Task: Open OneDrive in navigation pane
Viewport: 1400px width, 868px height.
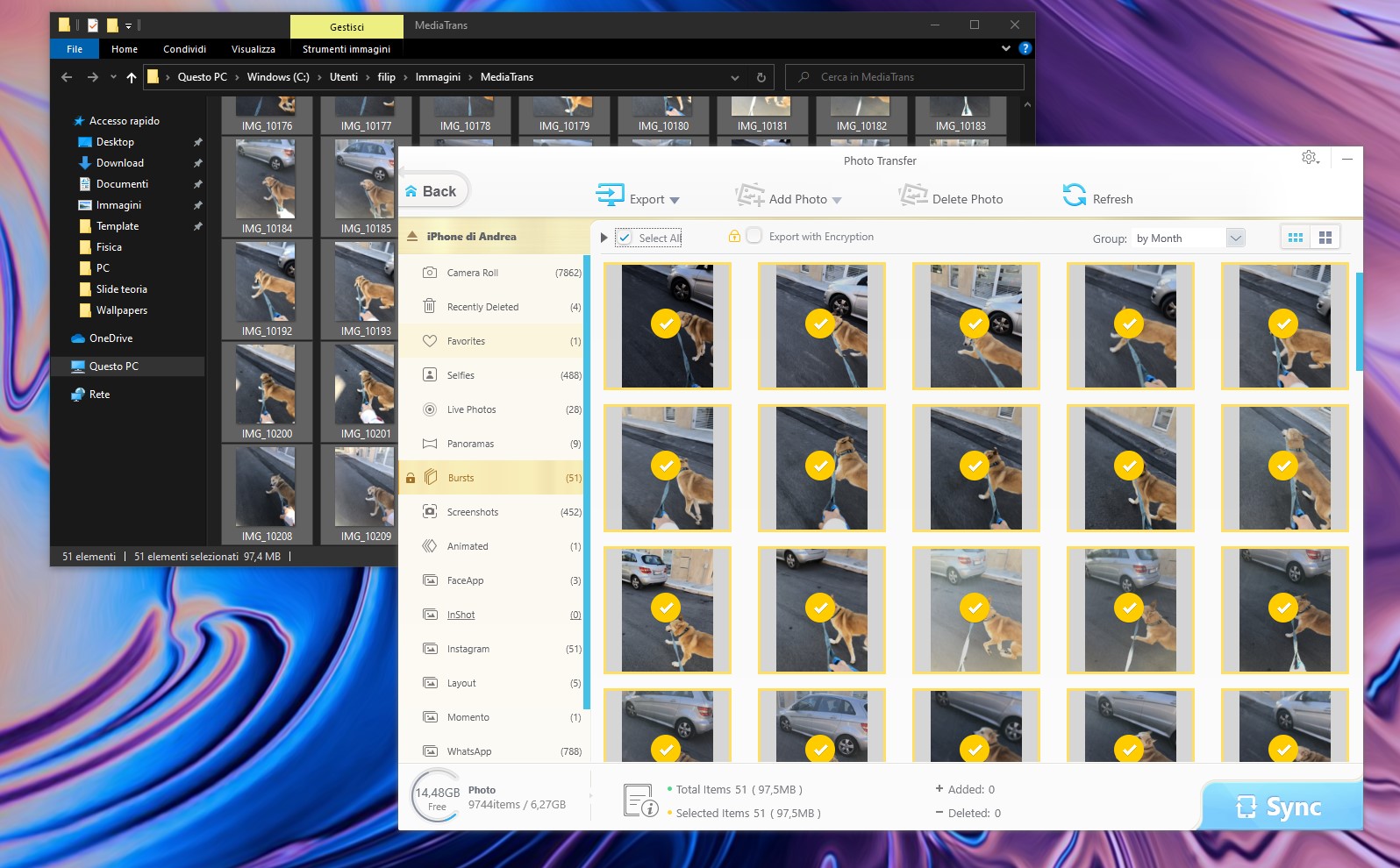Action: click(x=111, y=338)
